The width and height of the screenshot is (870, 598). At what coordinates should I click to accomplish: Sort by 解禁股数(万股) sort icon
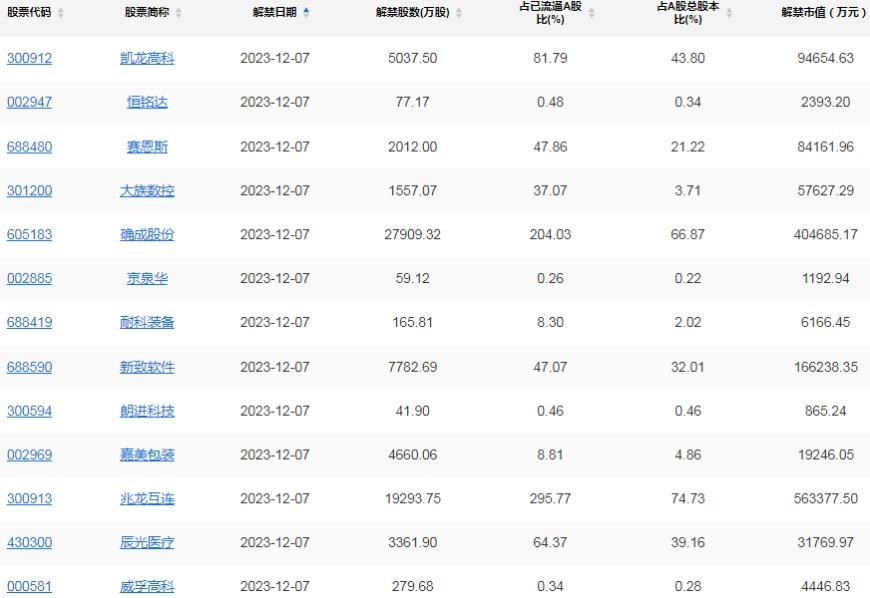point(459,12)
